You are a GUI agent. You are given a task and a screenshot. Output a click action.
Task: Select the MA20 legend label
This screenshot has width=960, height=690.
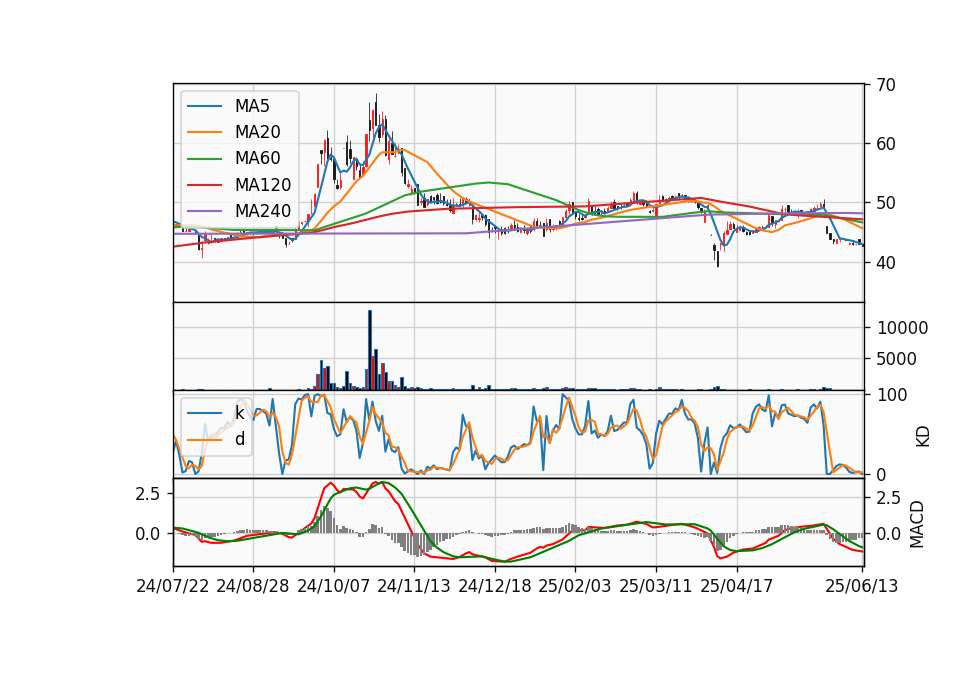coord(257,132)
